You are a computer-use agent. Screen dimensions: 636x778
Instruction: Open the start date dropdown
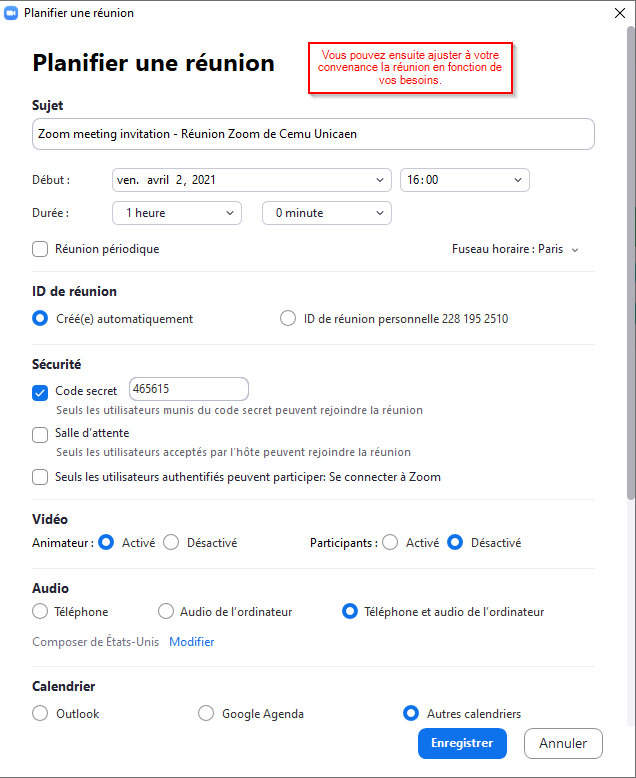tap(251, 180)
